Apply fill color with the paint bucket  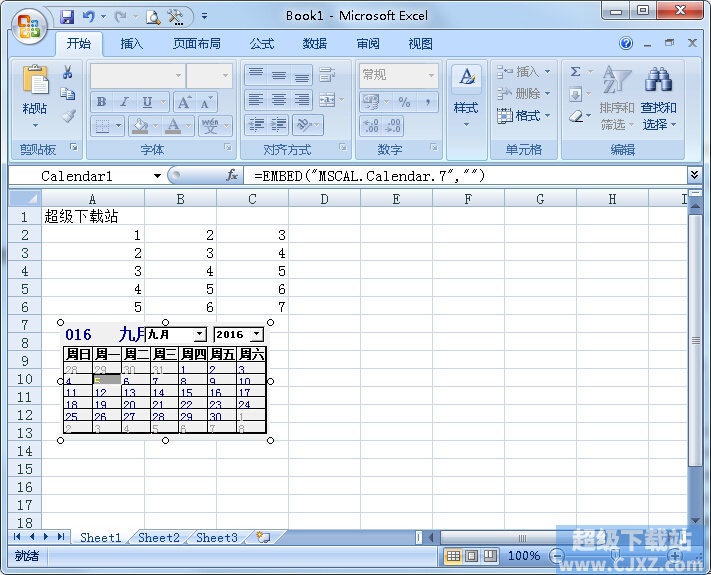click(x=140, y=126)
